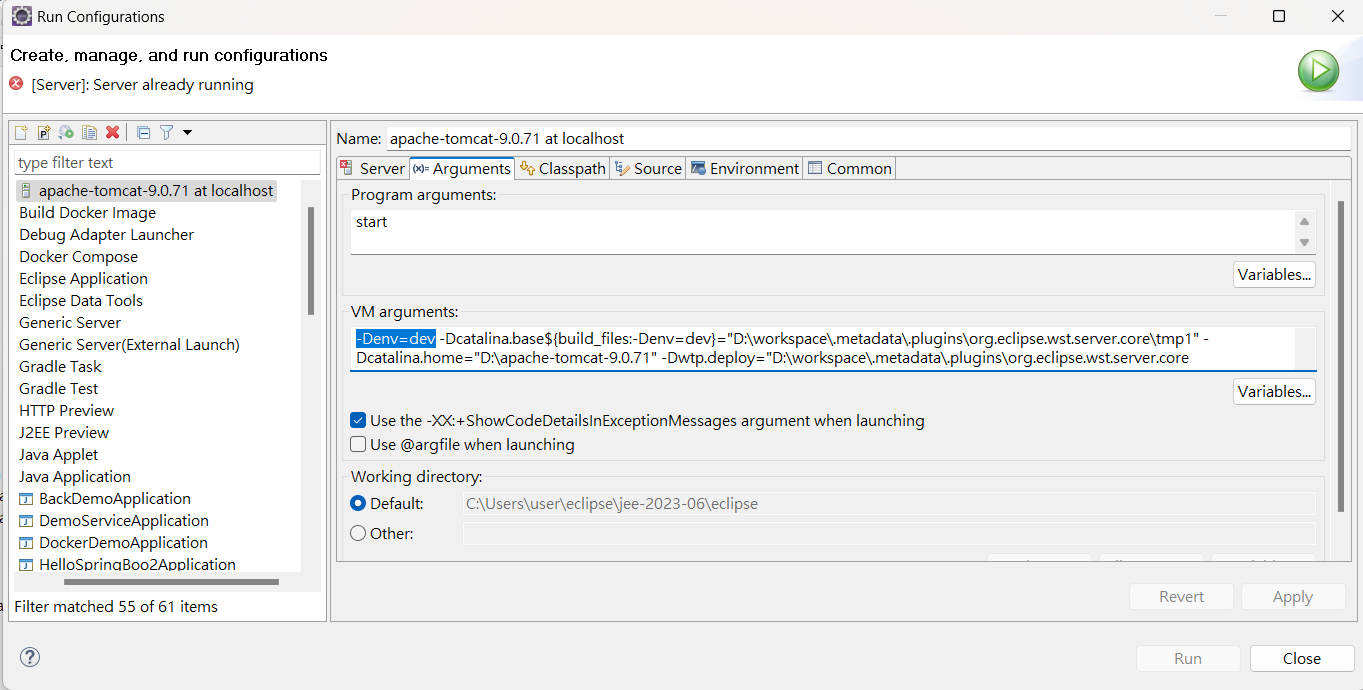1363x690 pixels.
Task: Open the filter options dropdown arrow
Action: (x=187, y=132)
